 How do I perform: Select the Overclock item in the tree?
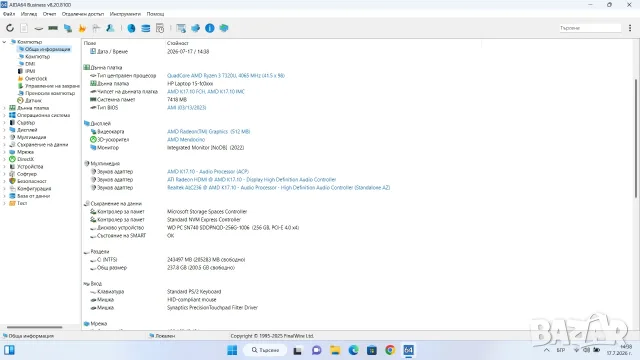tap(36, 78)
